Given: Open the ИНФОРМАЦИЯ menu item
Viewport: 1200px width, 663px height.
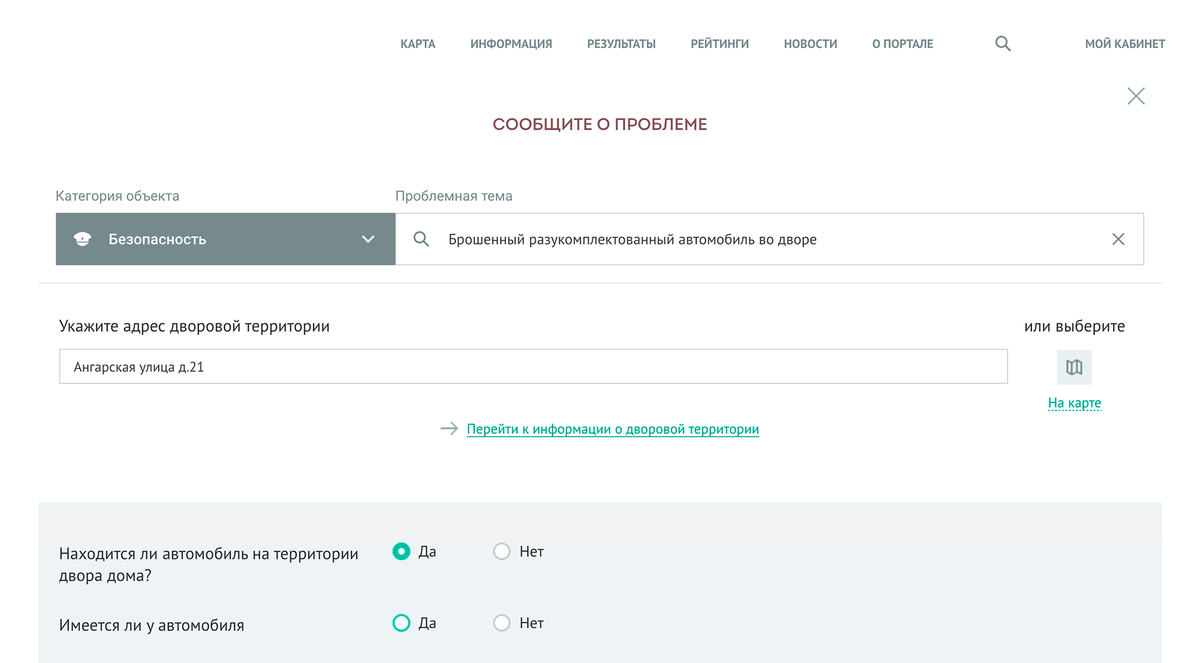Looking at the screenshot, I should pos(511,44).
